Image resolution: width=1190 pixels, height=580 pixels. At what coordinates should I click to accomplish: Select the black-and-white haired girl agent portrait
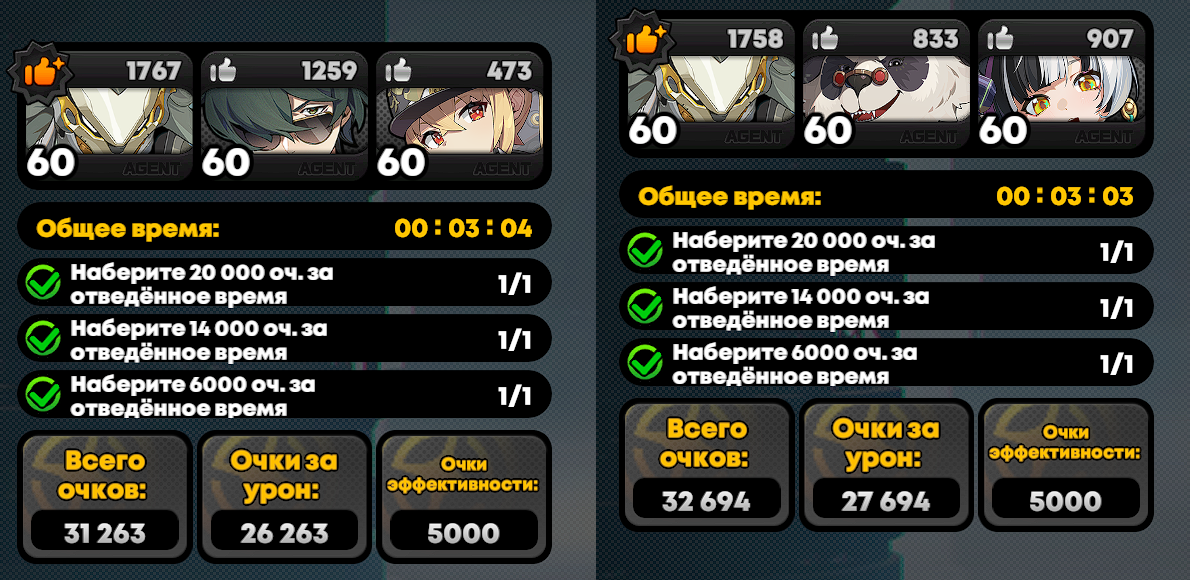1062,84
